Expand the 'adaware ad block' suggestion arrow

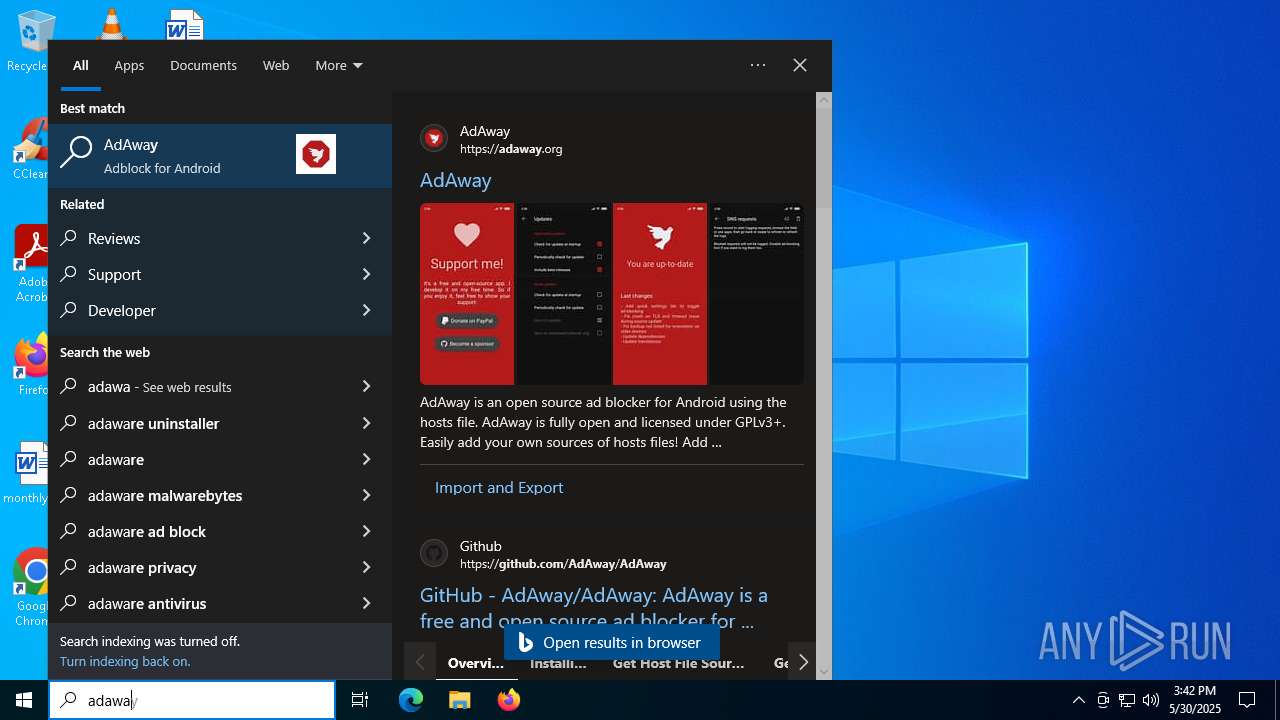[366, 531]
